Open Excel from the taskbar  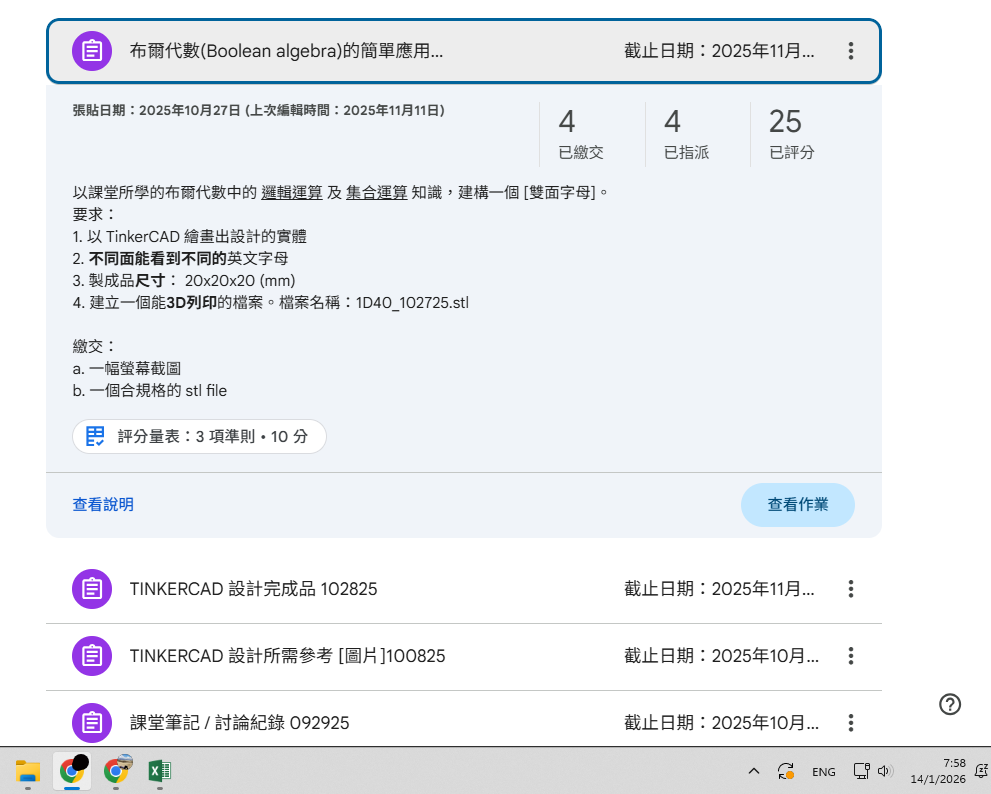pyautogui.click(x=159, y=771)
